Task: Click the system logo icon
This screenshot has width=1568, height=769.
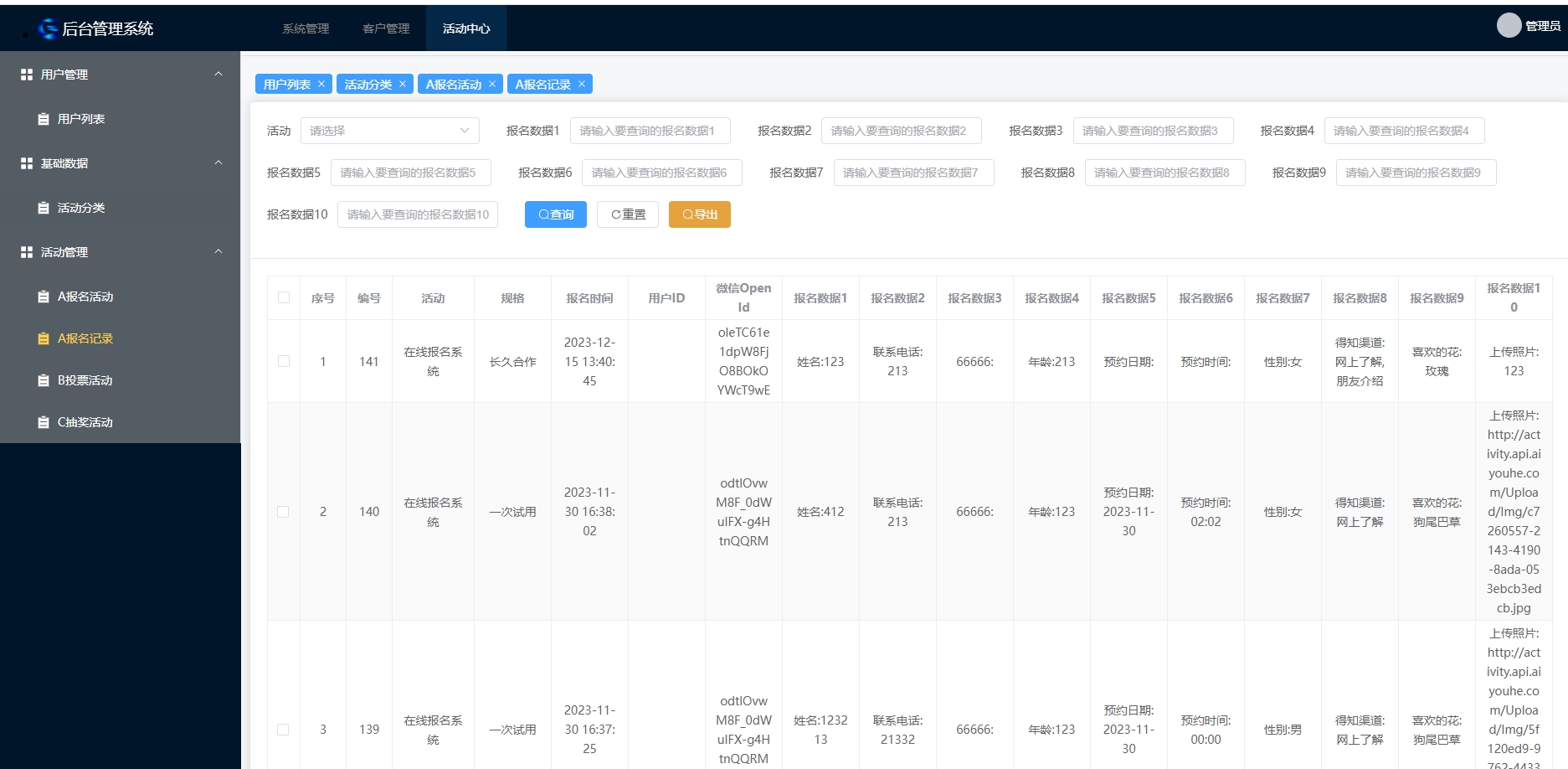Action: 48,28
